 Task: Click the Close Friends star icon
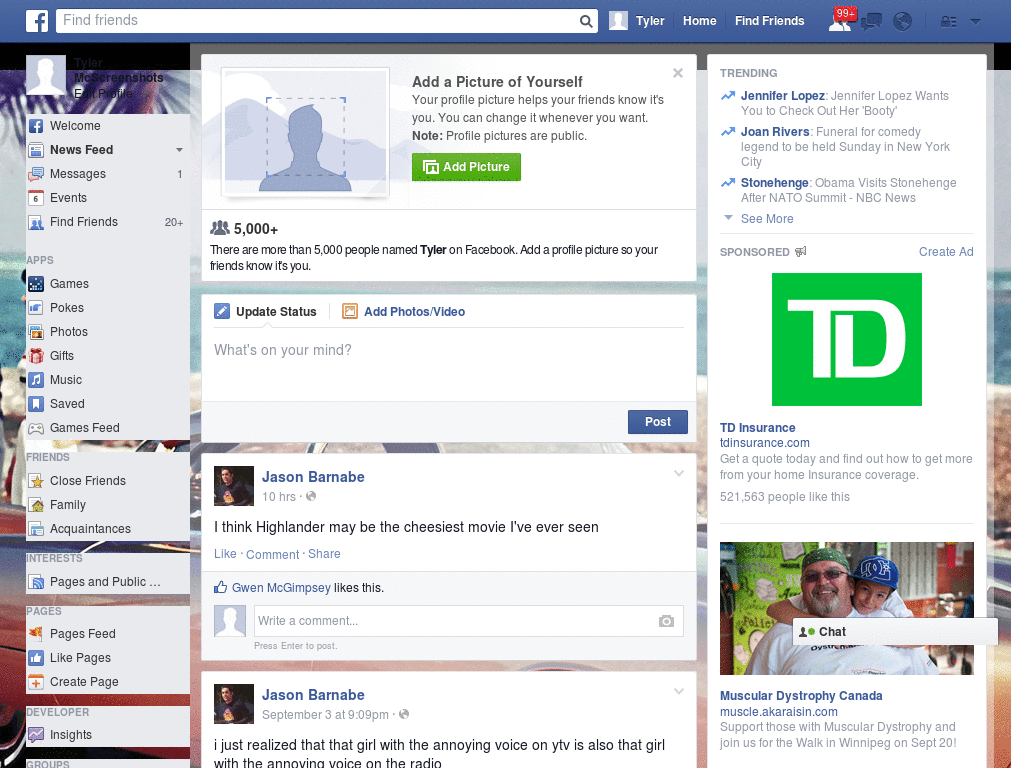click(36, 481)
